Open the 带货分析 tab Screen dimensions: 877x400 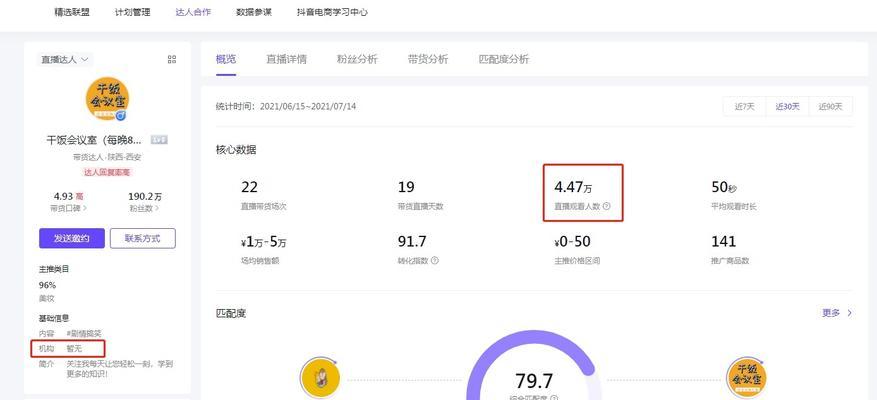[x=428, y=59]
